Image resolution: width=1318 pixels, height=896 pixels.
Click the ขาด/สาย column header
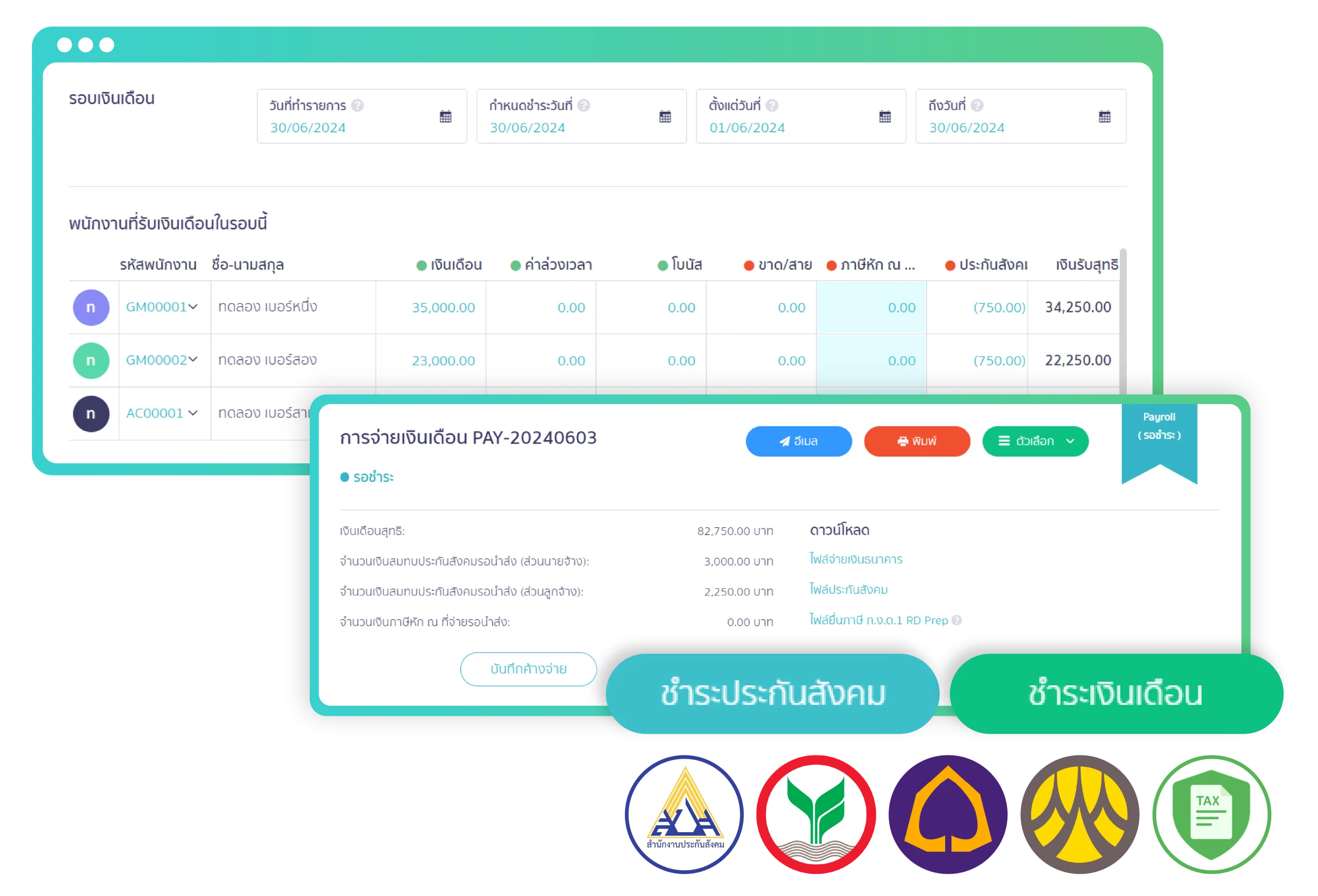point(778,265)
